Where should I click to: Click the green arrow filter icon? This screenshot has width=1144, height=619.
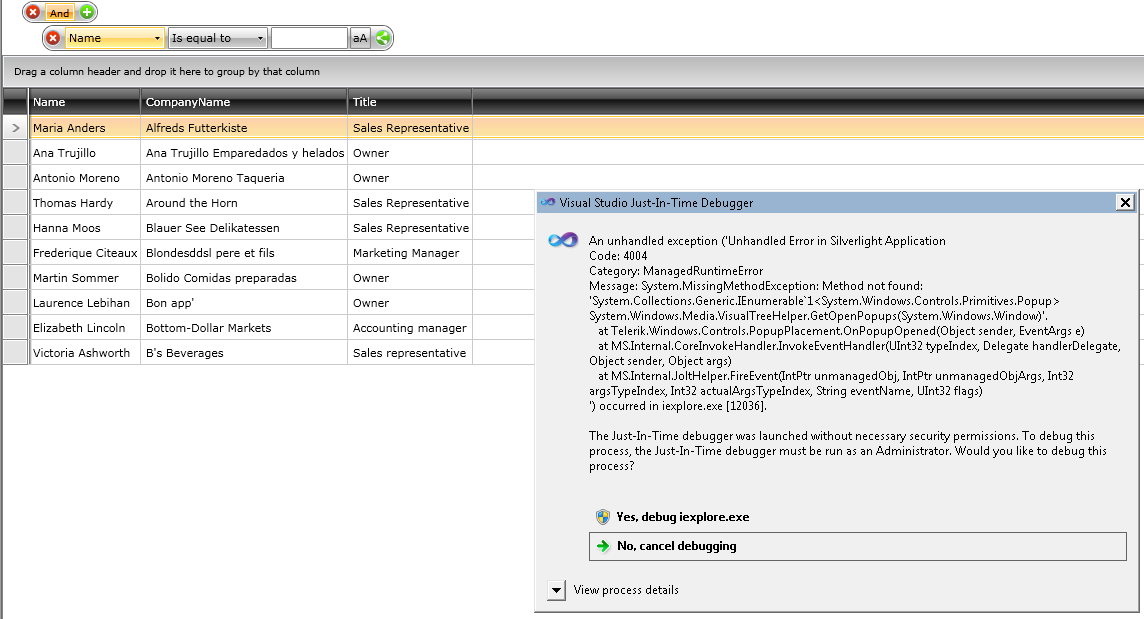tap(382, 38)
